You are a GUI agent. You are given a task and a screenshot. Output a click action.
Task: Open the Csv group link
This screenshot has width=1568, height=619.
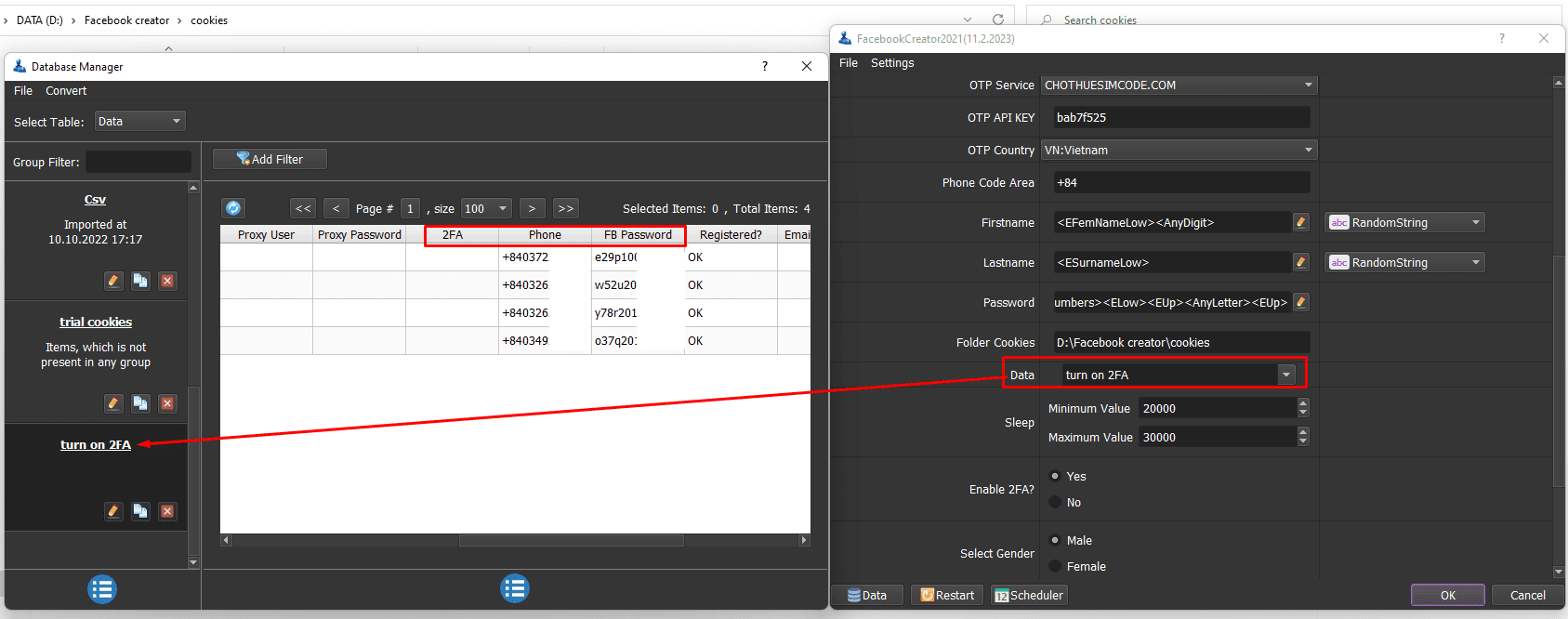point(95,200)
